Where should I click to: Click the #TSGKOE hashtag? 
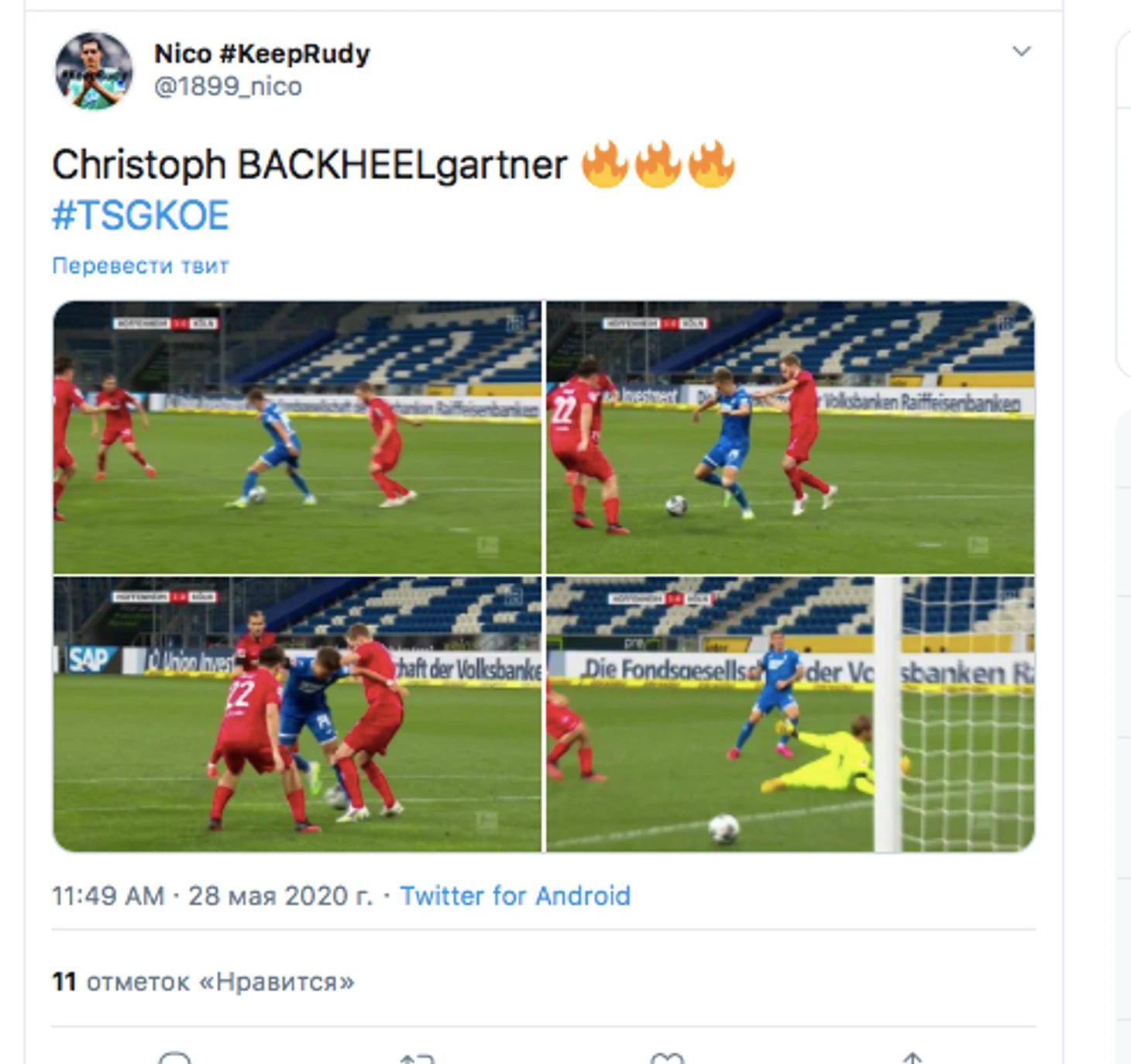140,215
